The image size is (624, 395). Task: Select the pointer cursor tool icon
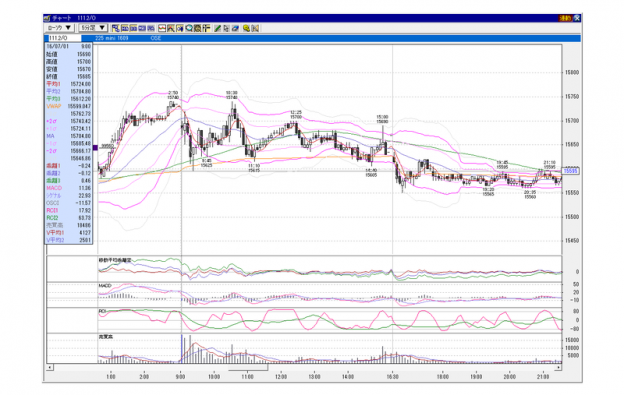click(226, 28)
